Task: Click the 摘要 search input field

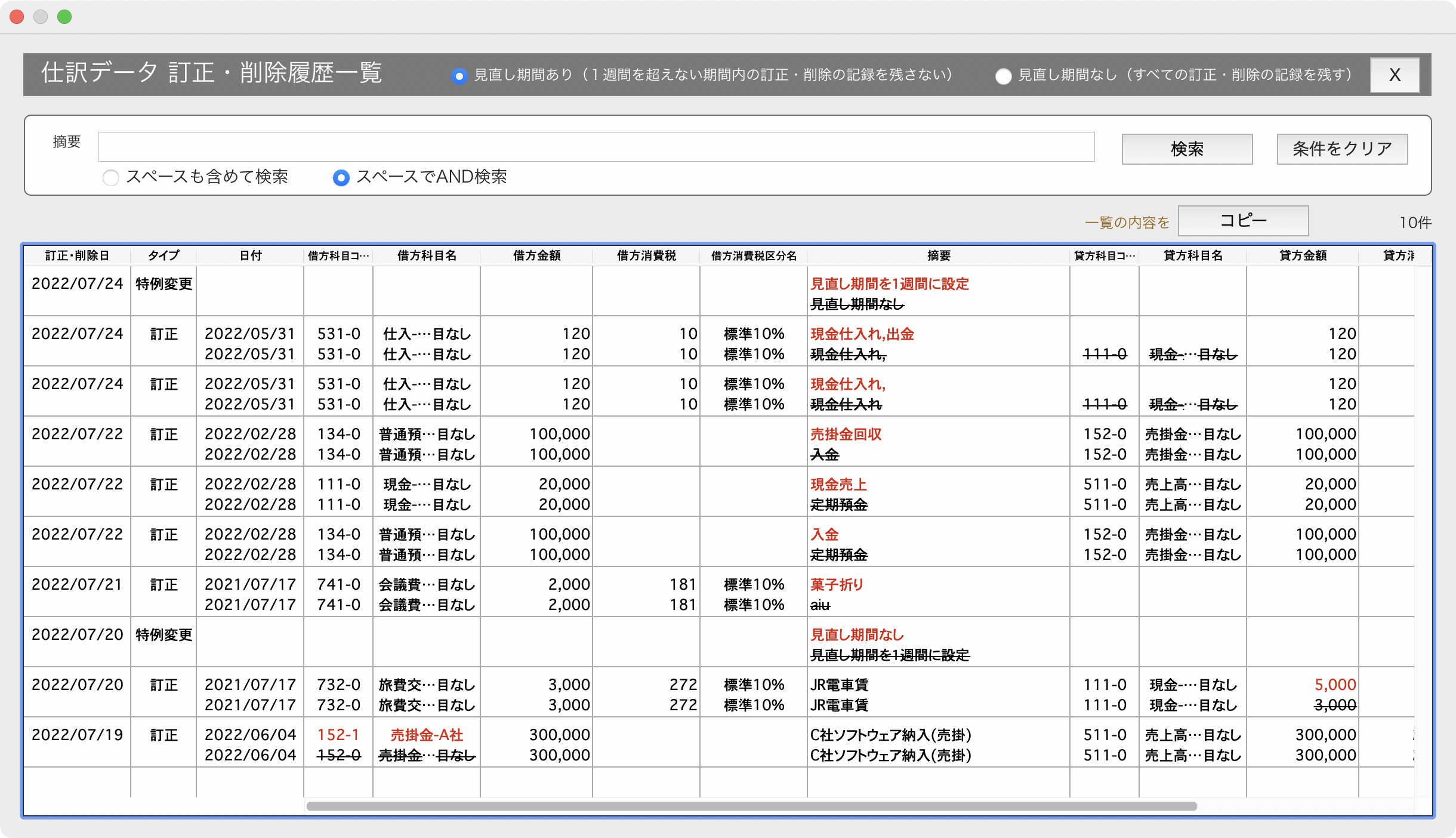Action: (x=596, y=147)
